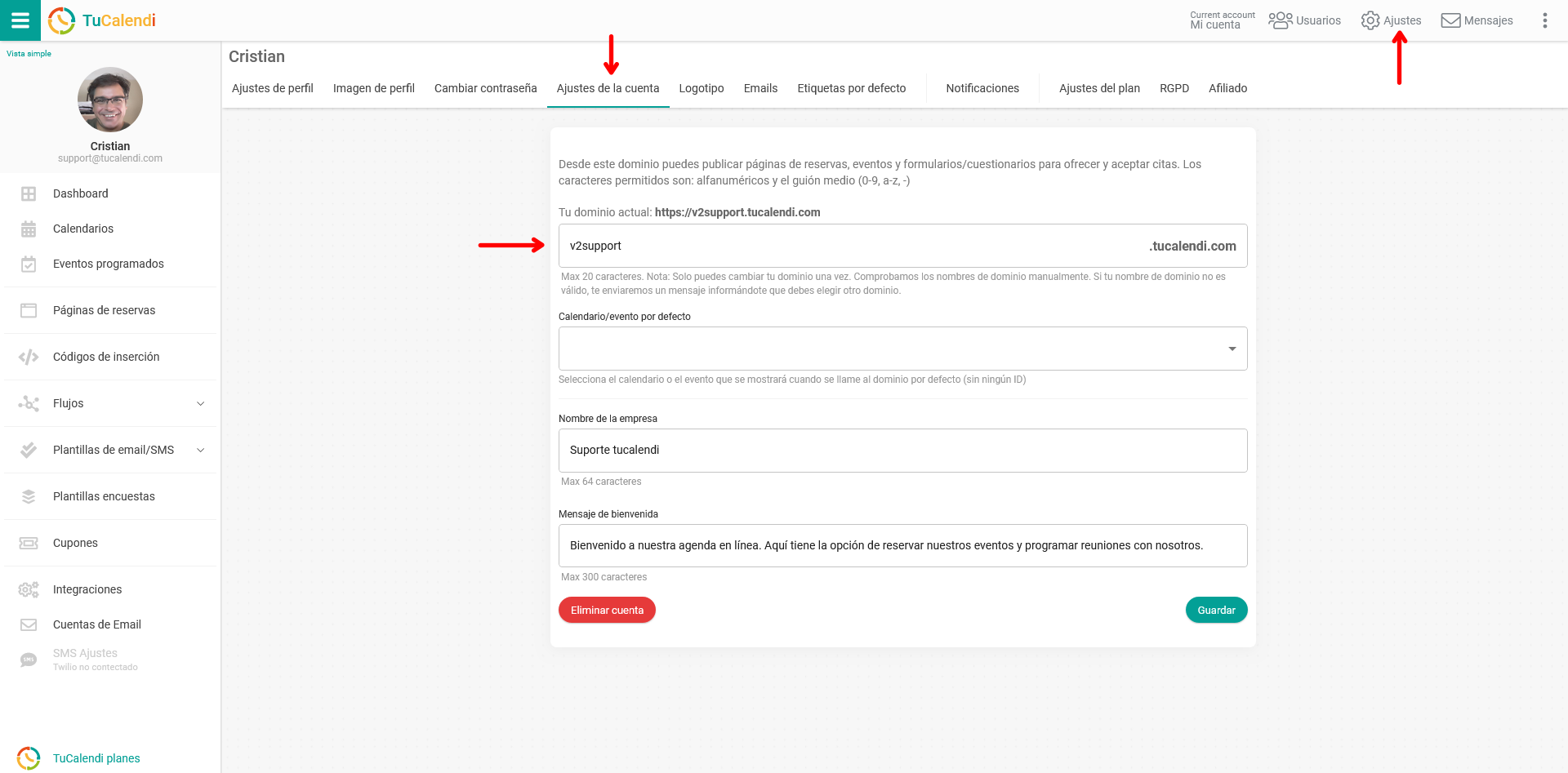
Task: Focus the v2support domain input field
Action: 902,246
